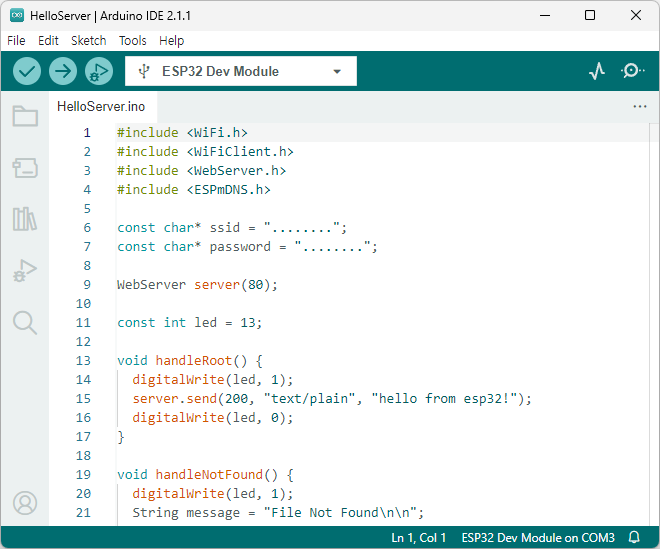Image resolution: width=660 pixels, height=549 pixels.
Task: Click the #include <WebServer.h> line
Action: tap(201, 171)
